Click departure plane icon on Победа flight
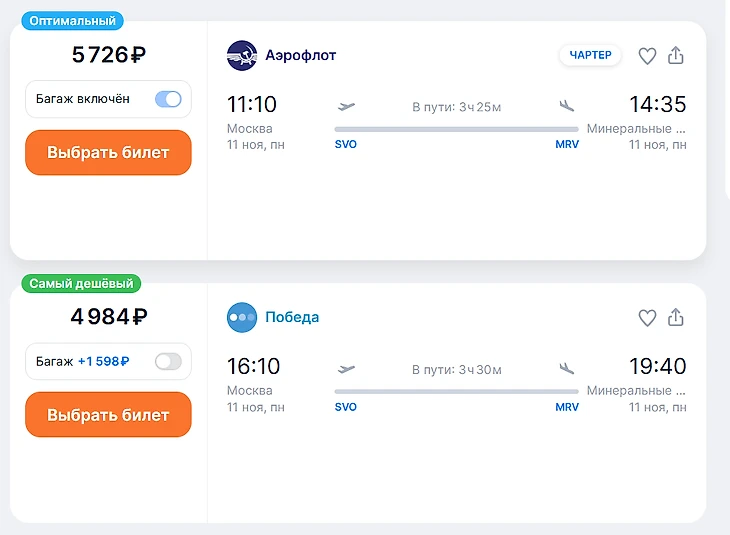The image size is (730, 535). pos(347,367)
